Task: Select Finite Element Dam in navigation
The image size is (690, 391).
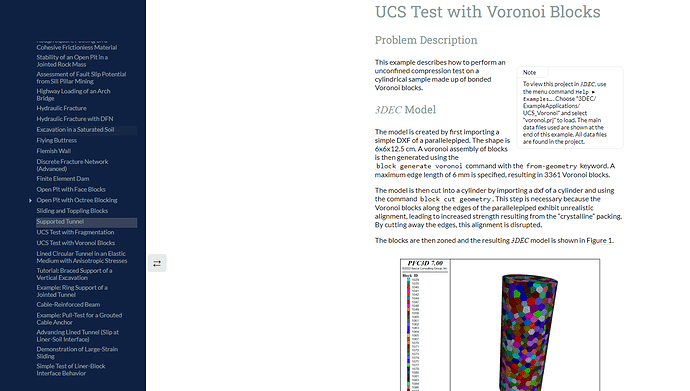Action: pyautogui.click(x=63, y=179)
